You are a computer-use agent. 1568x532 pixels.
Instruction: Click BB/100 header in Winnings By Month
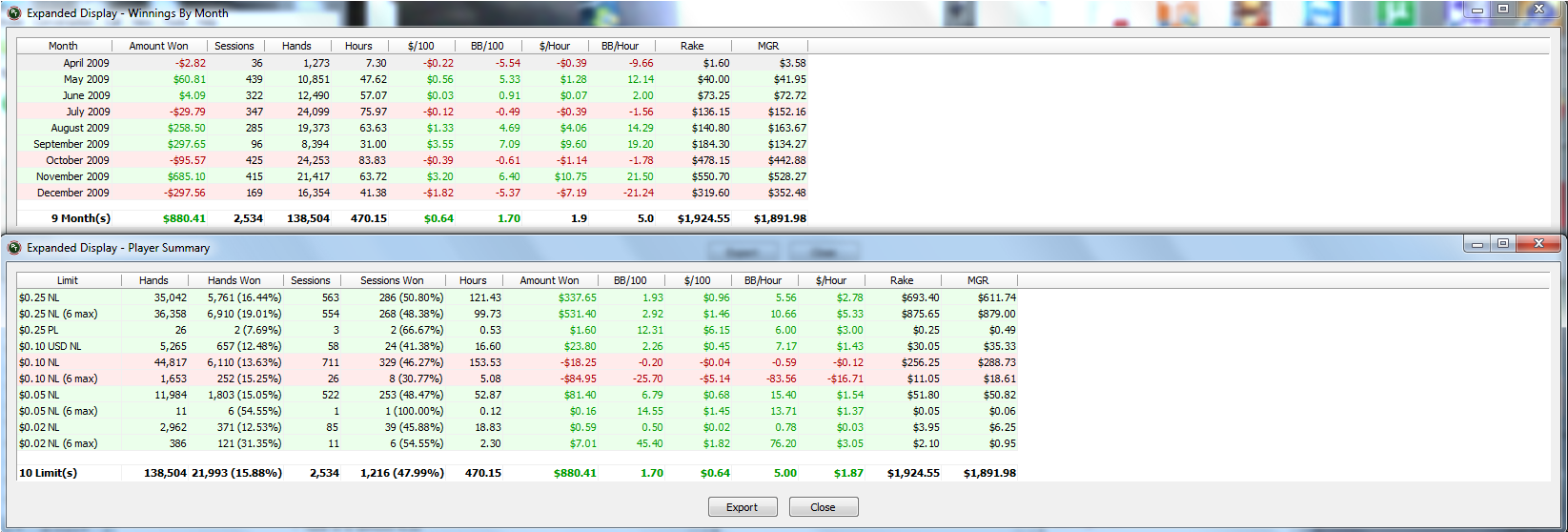[488, 46]
